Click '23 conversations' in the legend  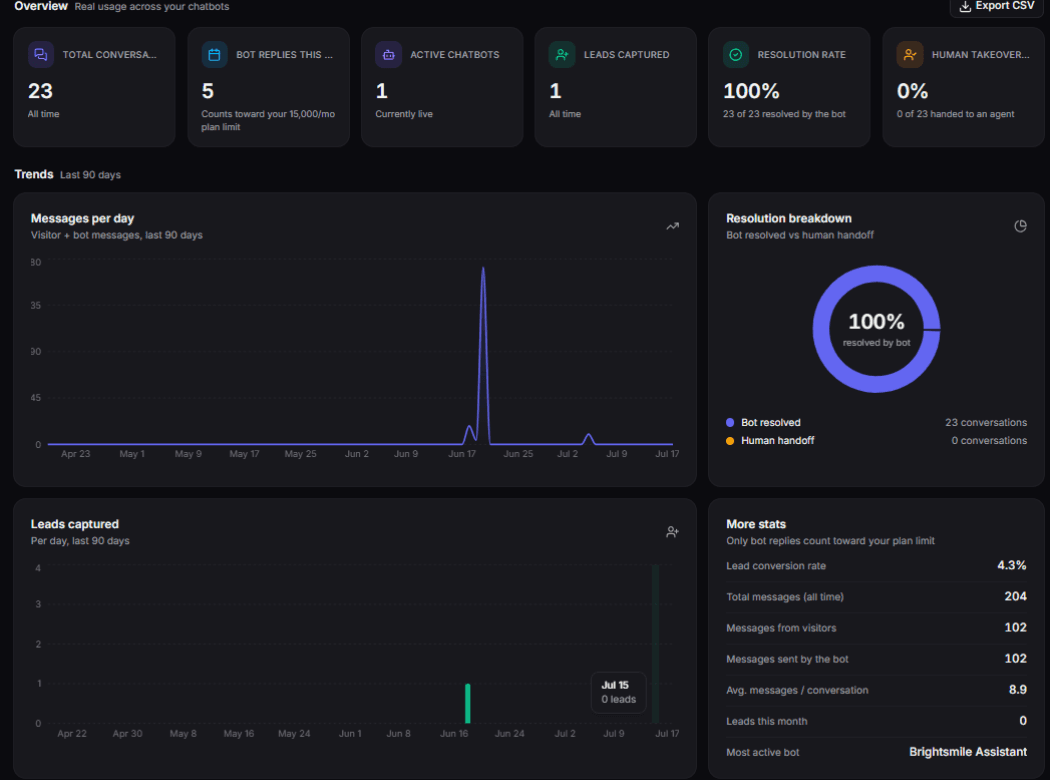click(x=986, y=422)
